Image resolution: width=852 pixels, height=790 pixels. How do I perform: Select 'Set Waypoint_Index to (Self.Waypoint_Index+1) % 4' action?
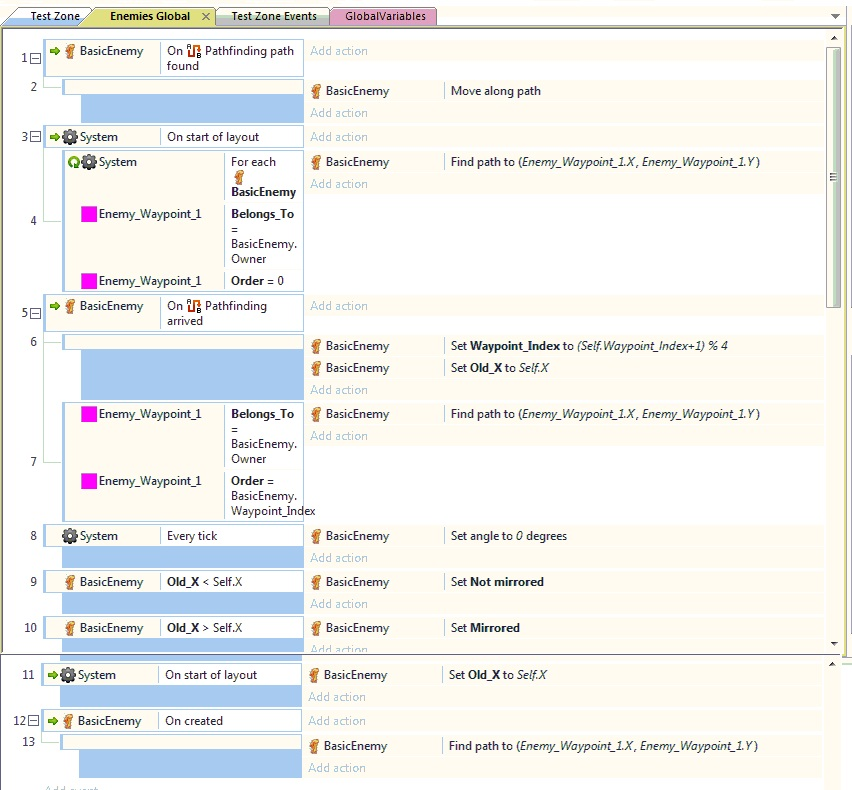click(589, 346)
